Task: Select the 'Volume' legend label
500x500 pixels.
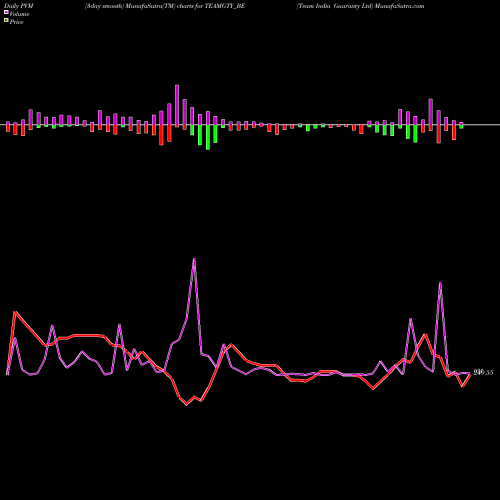Action: [19, 14]
